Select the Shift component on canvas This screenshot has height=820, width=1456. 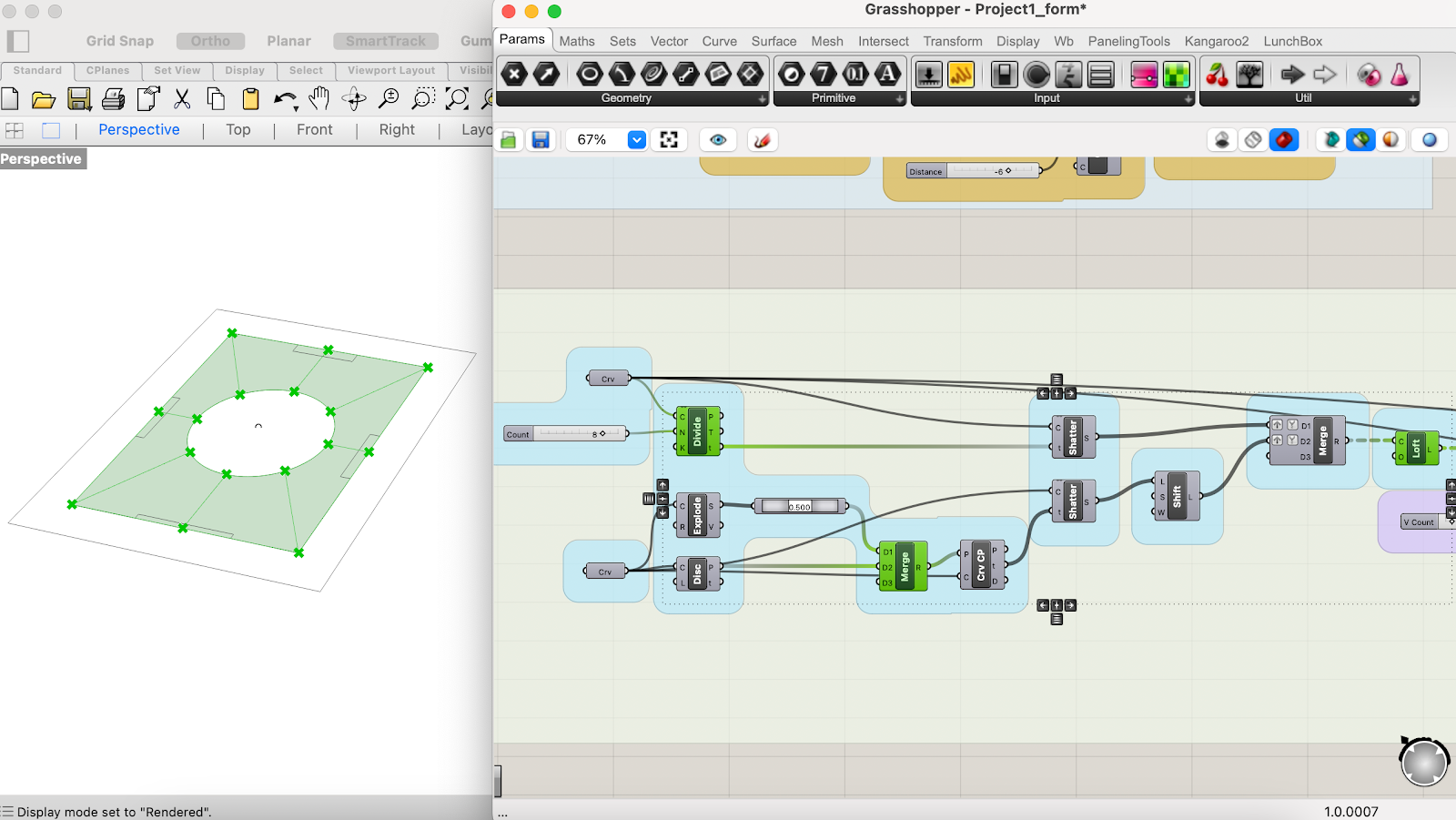point(1177,496)
